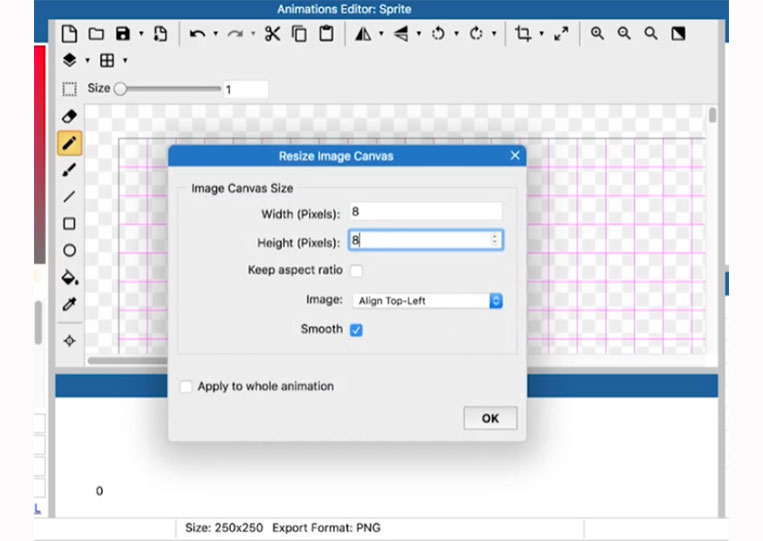The height and width of the screenshot is (541, 763).
Task: Open the vertical flip dropdown arrow
Action: tap(419, 34)
